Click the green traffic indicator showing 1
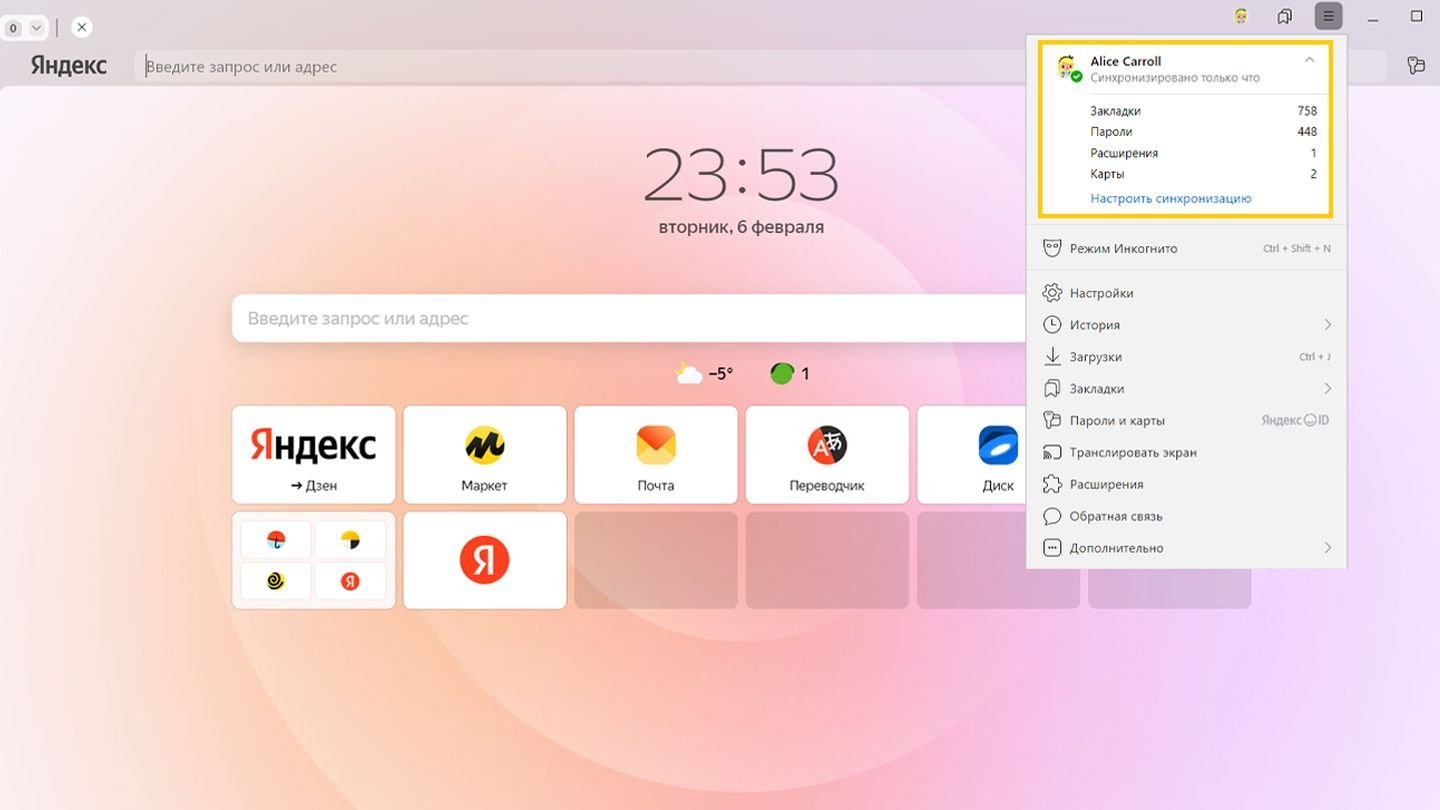The height and width of the screenshot is (810, 1440). click(790, 374)
